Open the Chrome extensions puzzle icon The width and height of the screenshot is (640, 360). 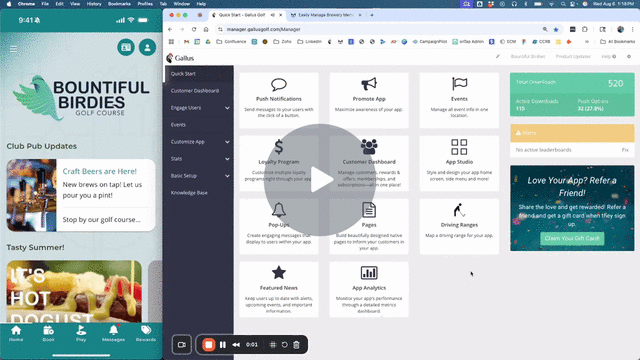pos(585,29)
